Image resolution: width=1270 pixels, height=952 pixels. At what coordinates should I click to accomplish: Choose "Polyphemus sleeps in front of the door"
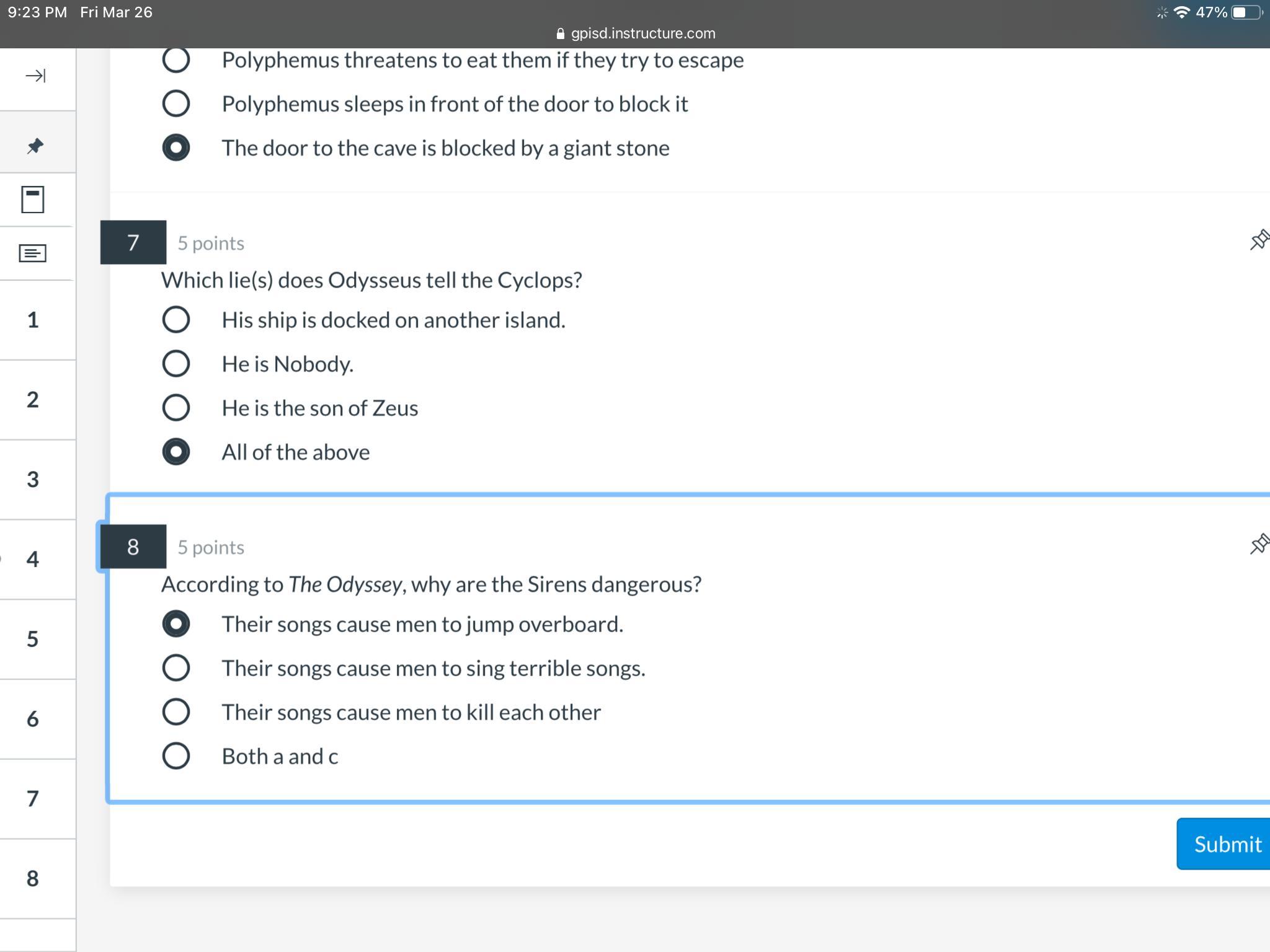[x=176, y=104]
